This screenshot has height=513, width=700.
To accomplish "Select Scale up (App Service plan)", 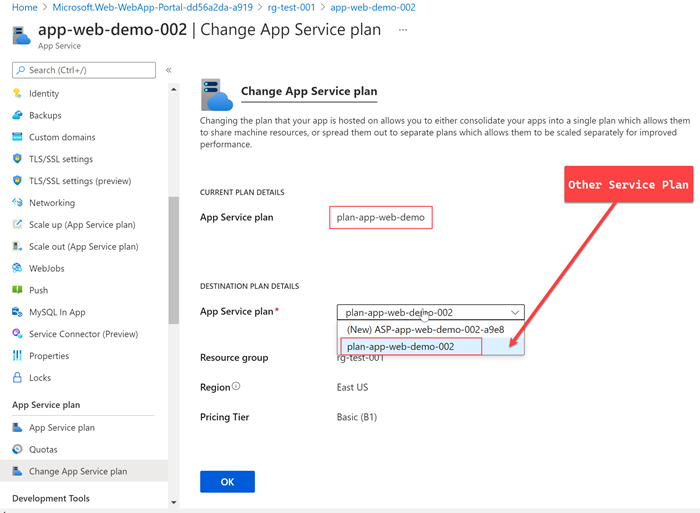I will tap(82, 225).
